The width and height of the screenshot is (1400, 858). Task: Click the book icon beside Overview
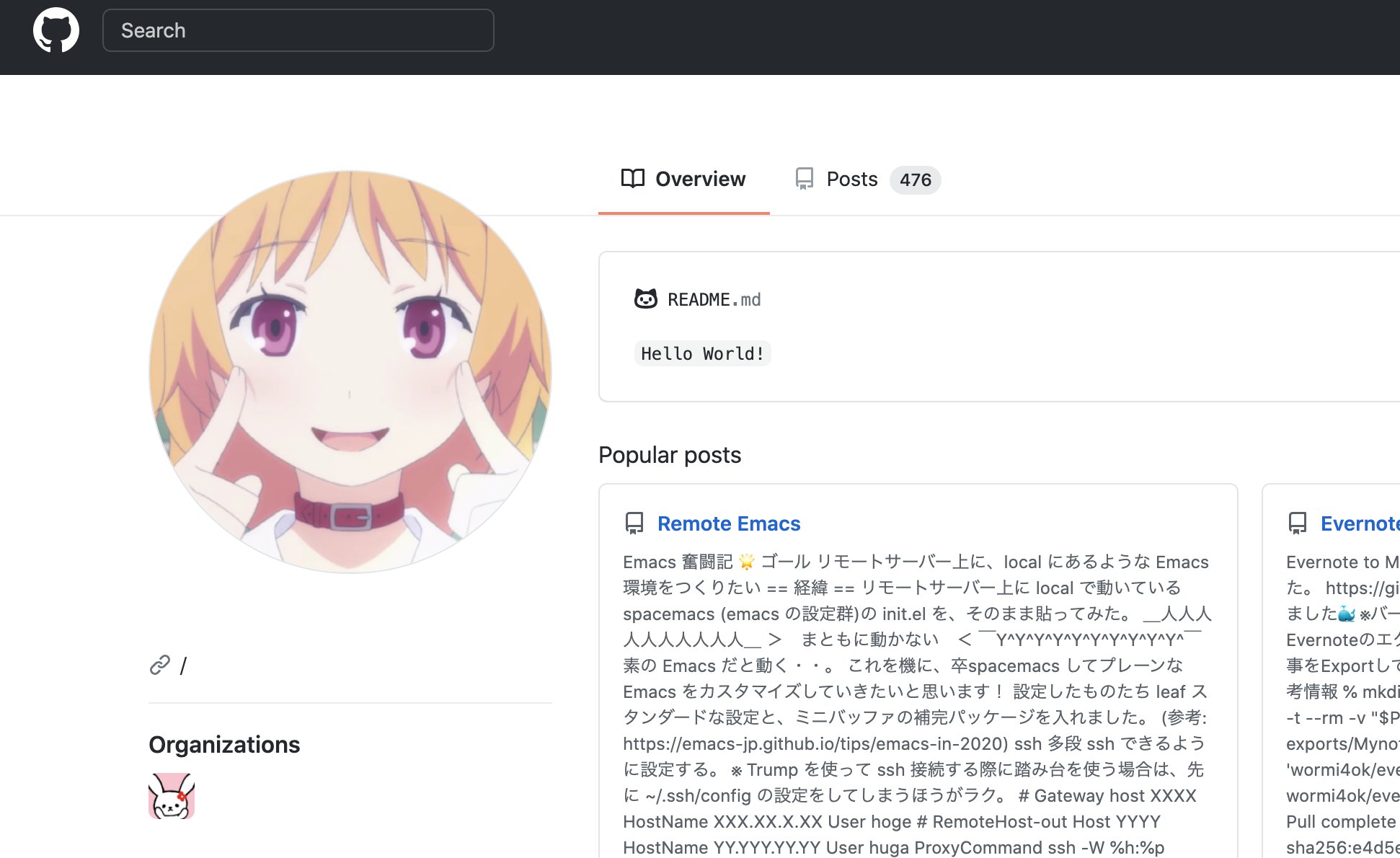point(632,179)
